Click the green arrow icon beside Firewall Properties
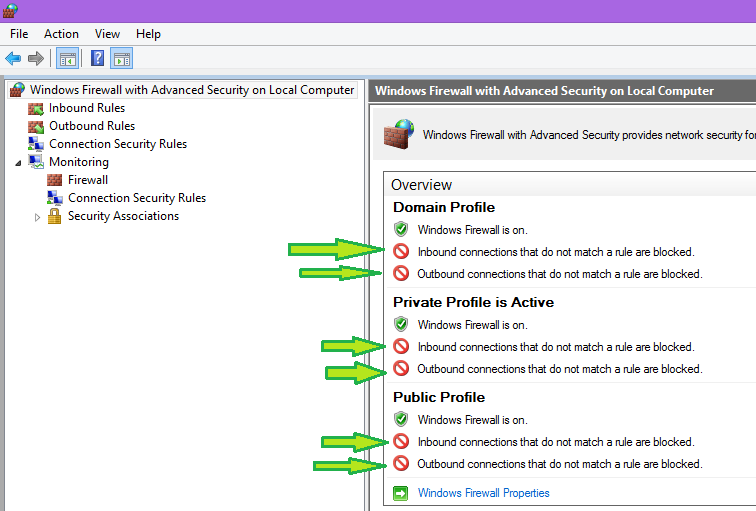This screenshot has width=756, height=511. pos(400,493)
